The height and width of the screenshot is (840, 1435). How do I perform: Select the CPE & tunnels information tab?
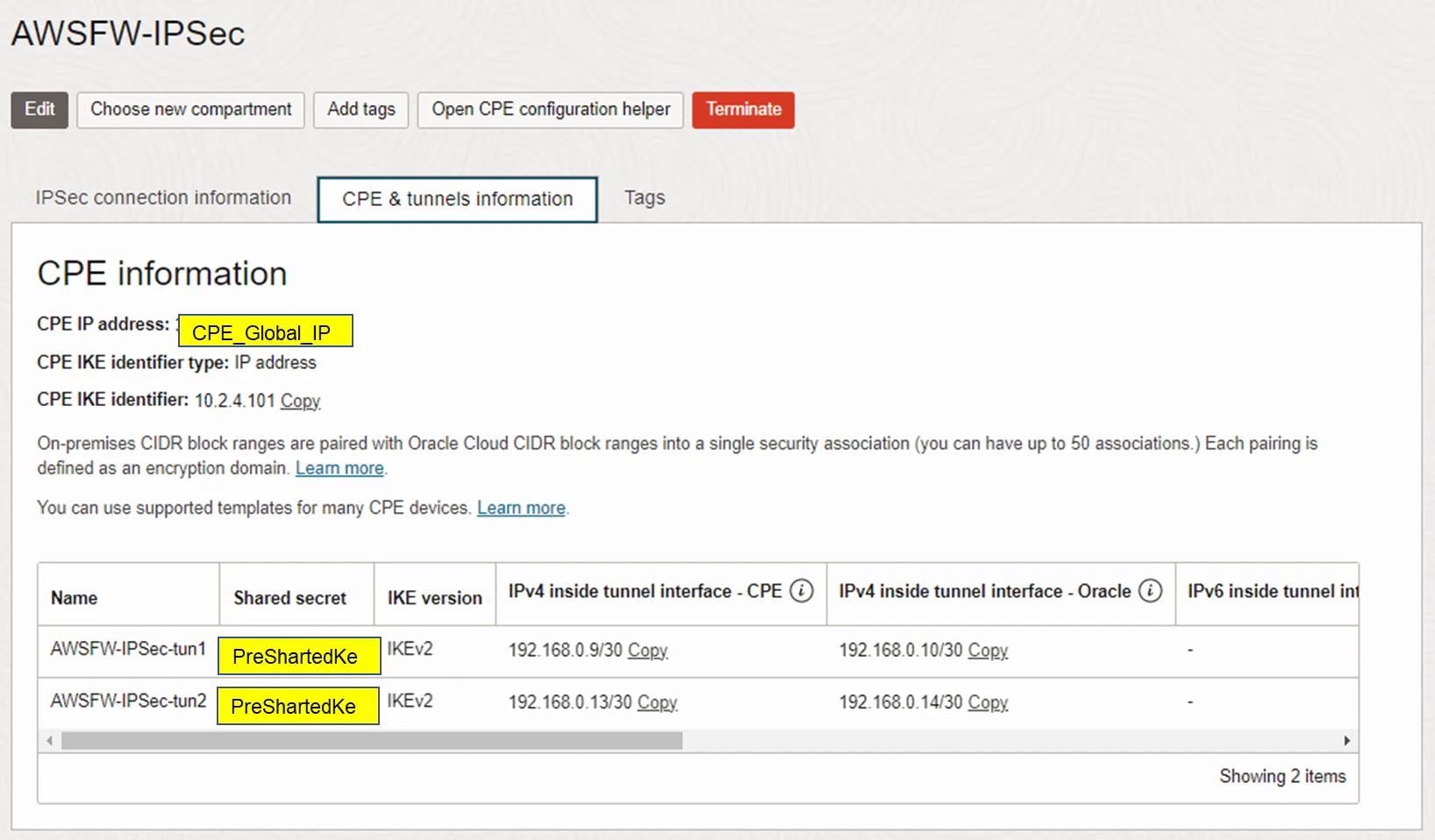coord(457,199)
